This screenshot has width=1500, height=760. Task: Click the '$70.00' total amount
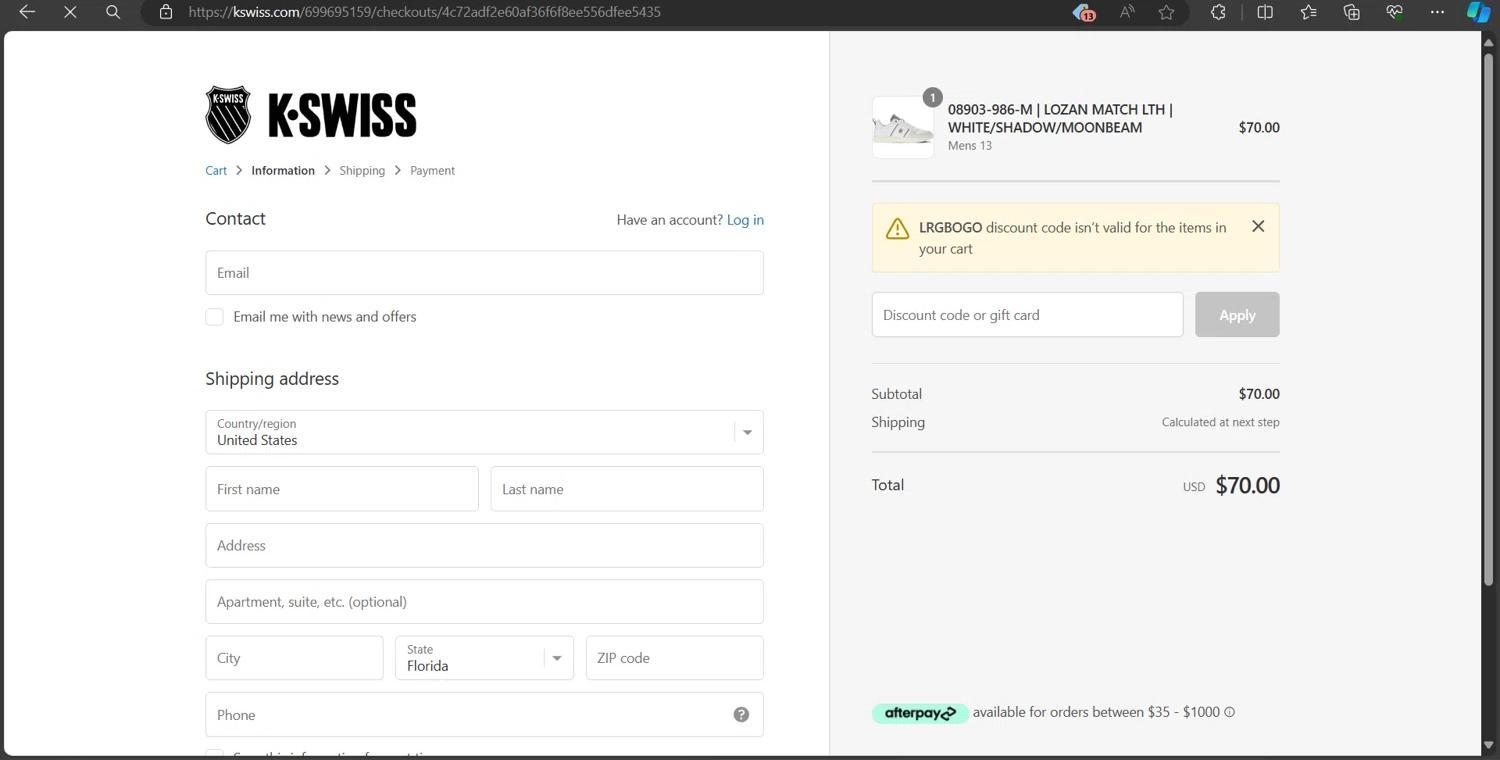coord(1247,485)
